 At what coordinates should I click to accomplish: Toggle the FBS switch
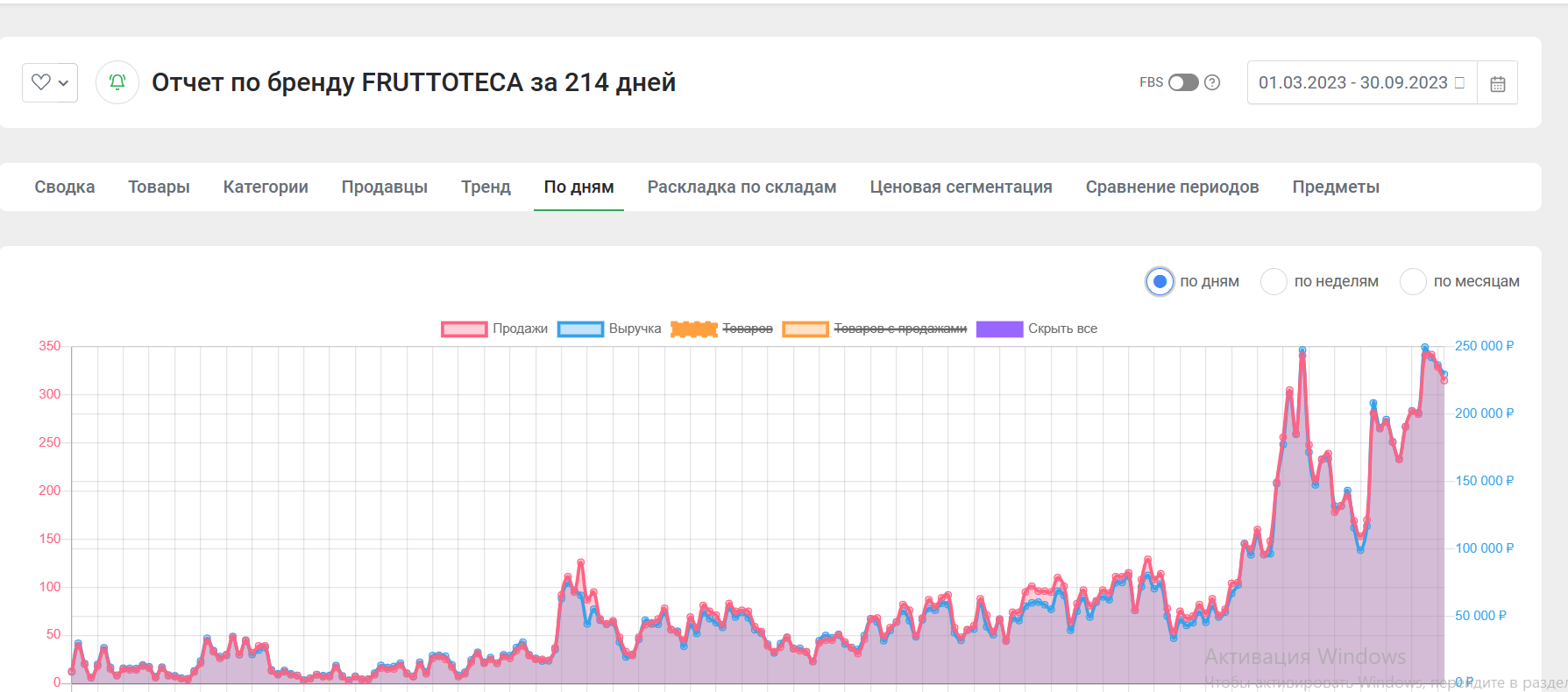(x=1183, y=82)
